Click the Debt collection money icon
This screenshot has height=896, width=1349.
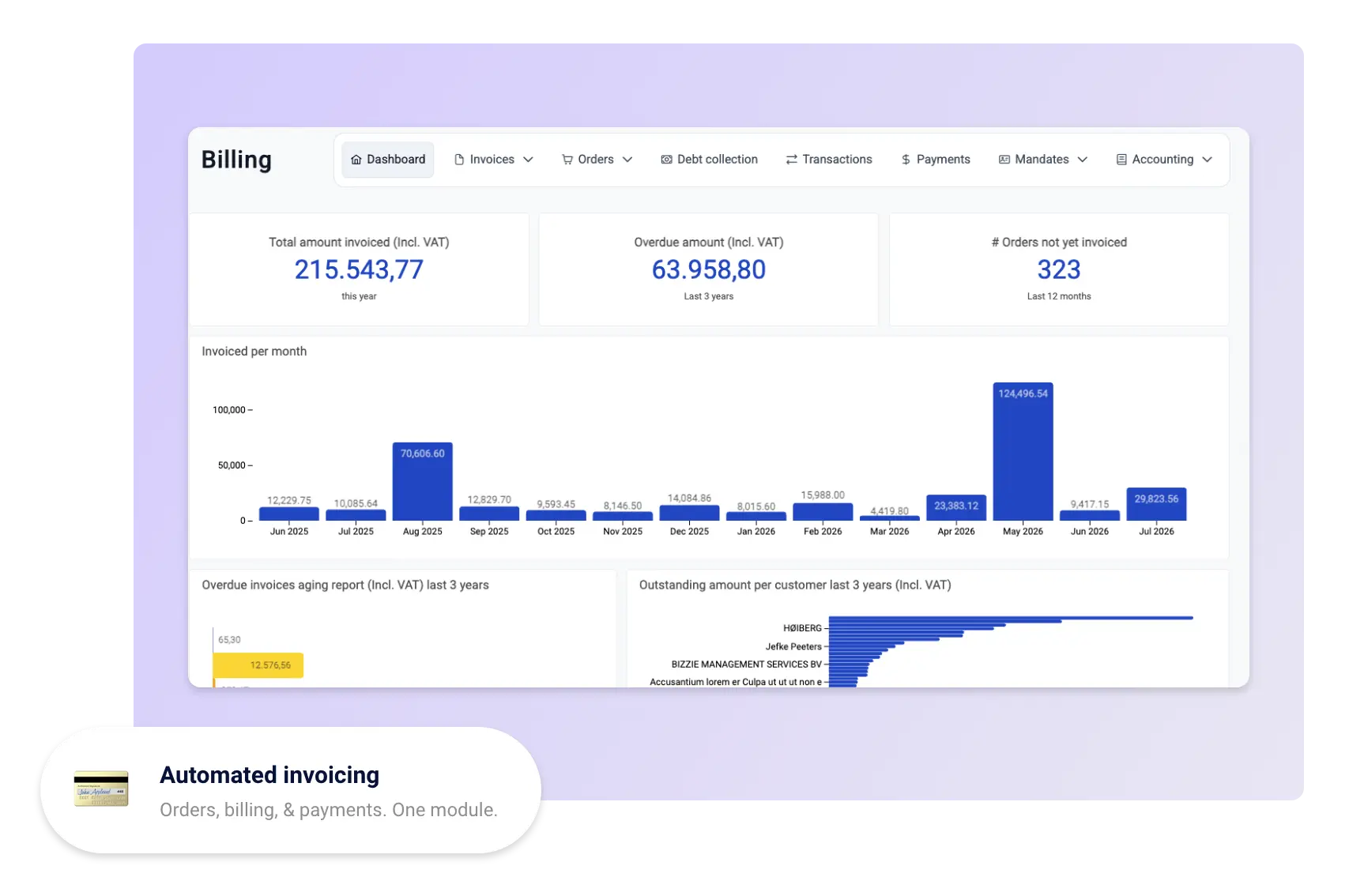(x=667, y=160)
